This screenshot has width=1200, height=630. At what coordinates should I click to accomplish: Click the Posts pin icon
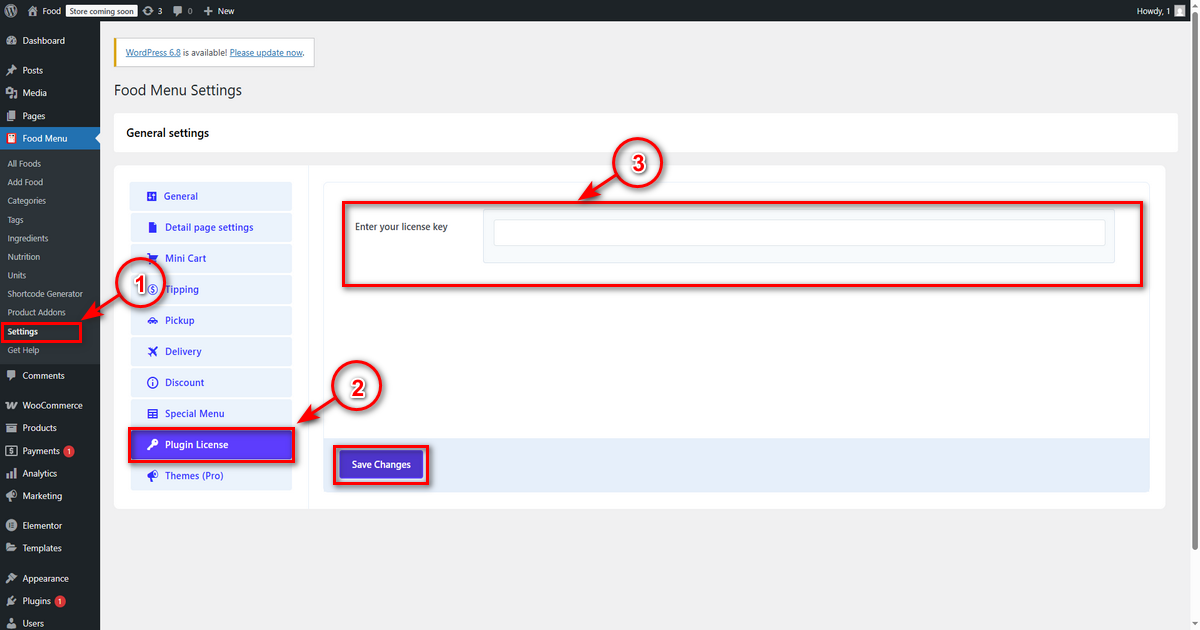click(11, 71)
